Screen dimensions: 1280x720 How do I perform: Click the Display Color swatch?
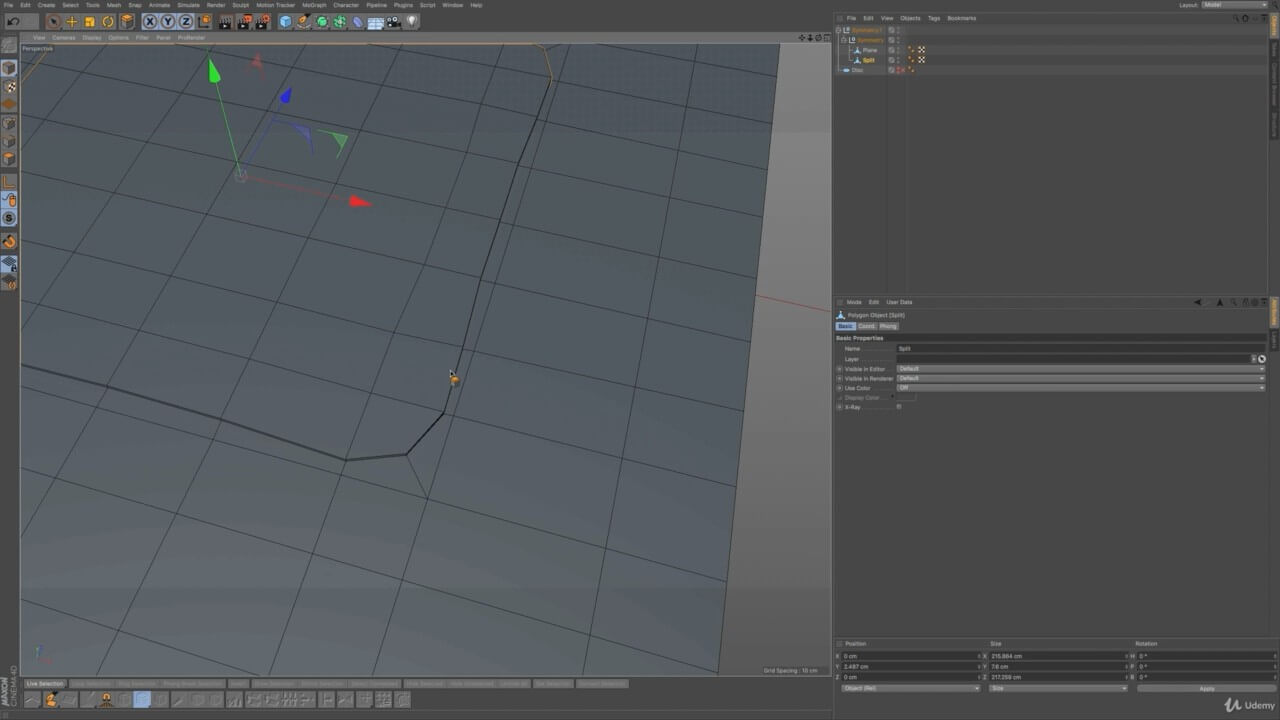pos(906,398)
